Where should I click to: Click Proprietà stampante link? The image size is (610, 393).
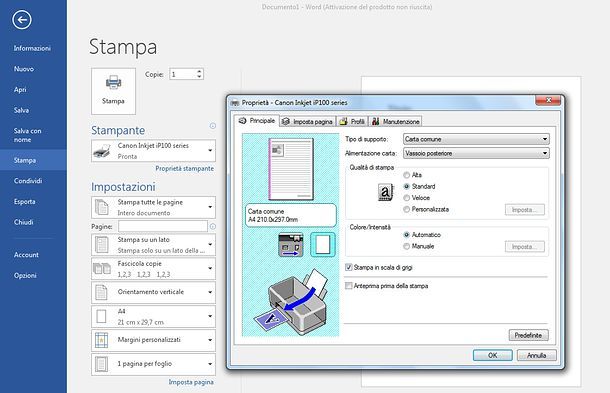[184, 168]
